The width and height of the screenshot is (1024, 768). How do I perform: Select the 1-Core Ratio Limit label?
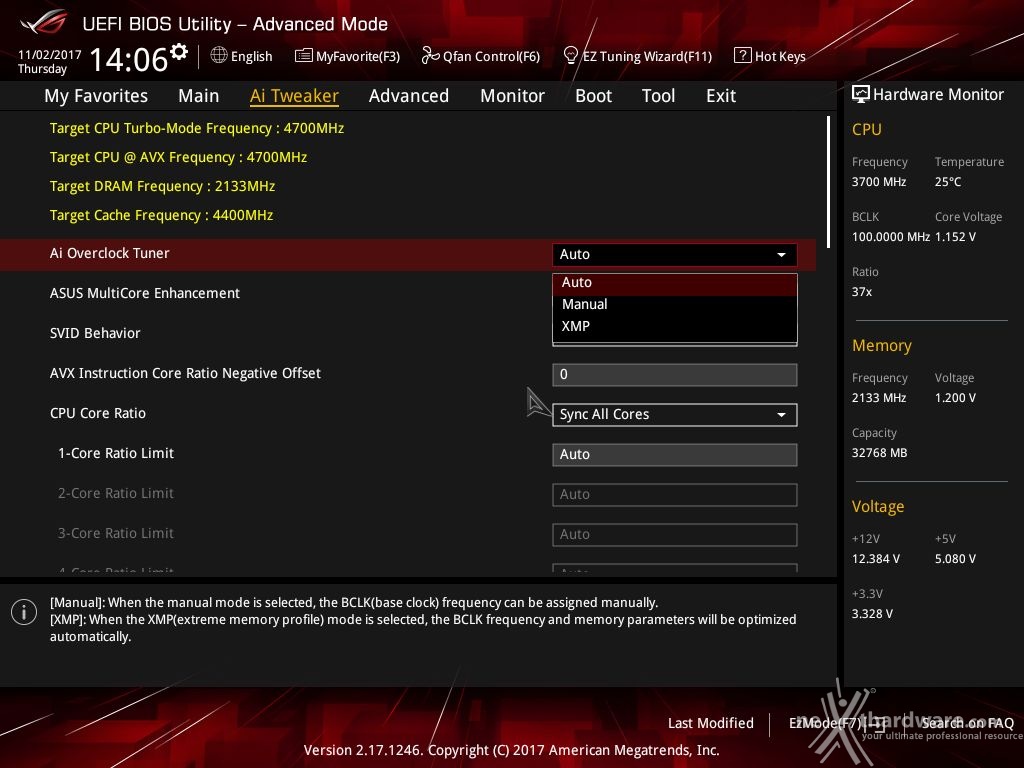point(116,453)
